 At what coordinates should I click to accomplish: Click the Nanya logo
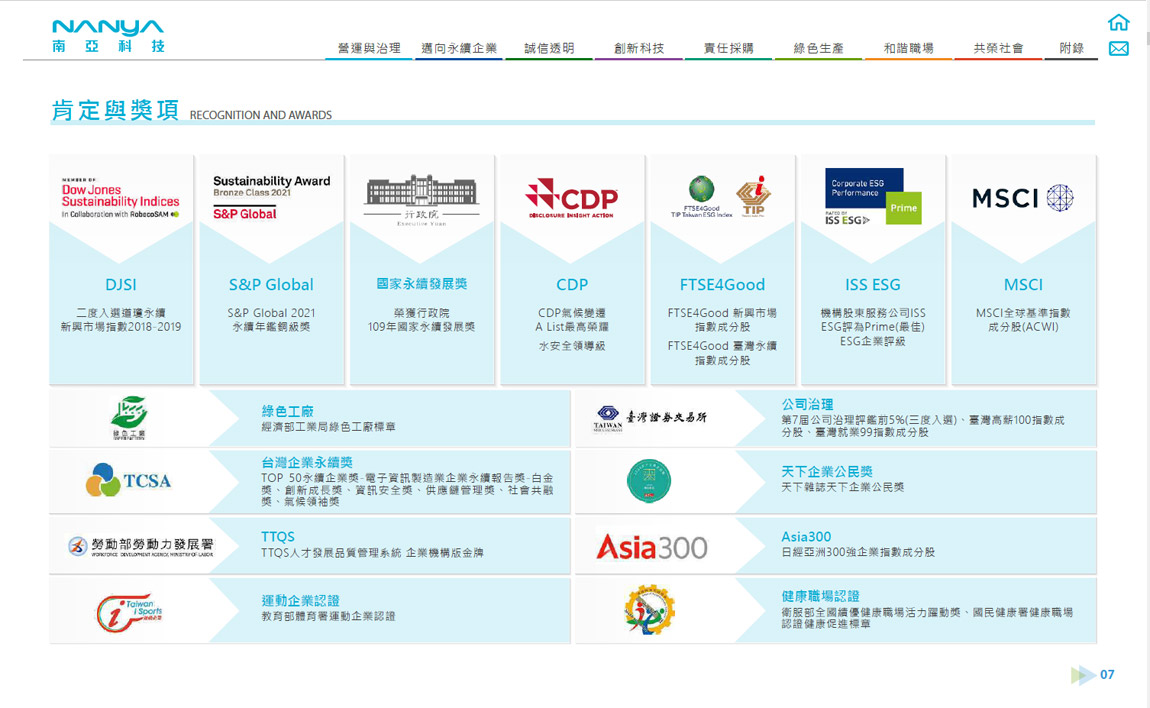pos(108,36)
